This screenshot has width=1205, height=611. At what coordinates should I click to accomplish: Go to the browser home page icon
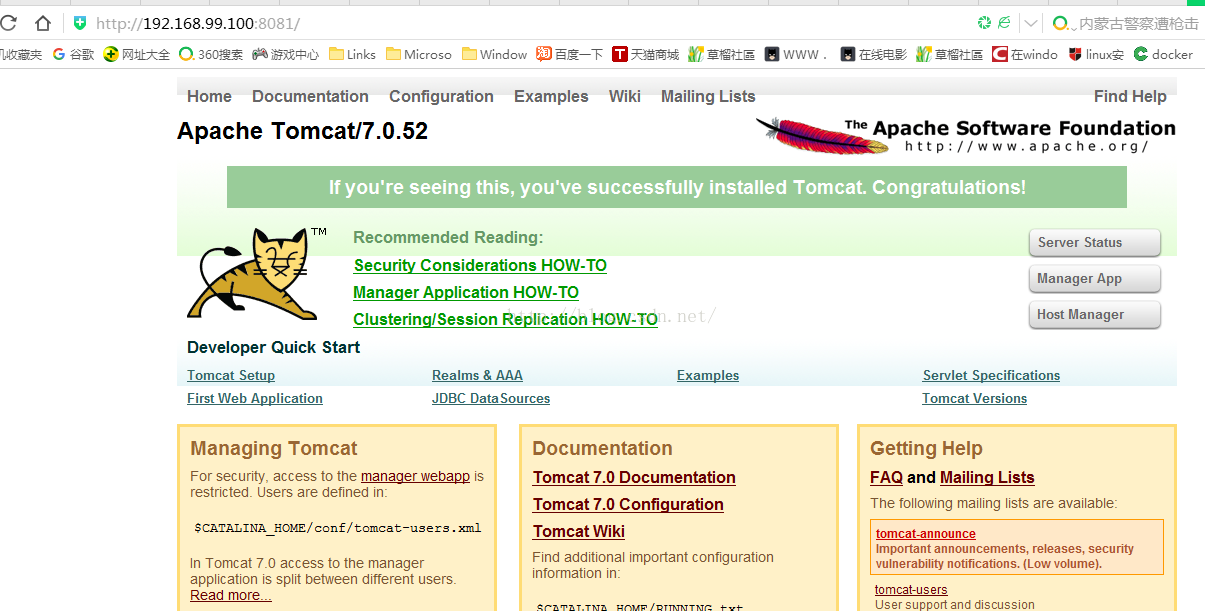tap(43, 22)
